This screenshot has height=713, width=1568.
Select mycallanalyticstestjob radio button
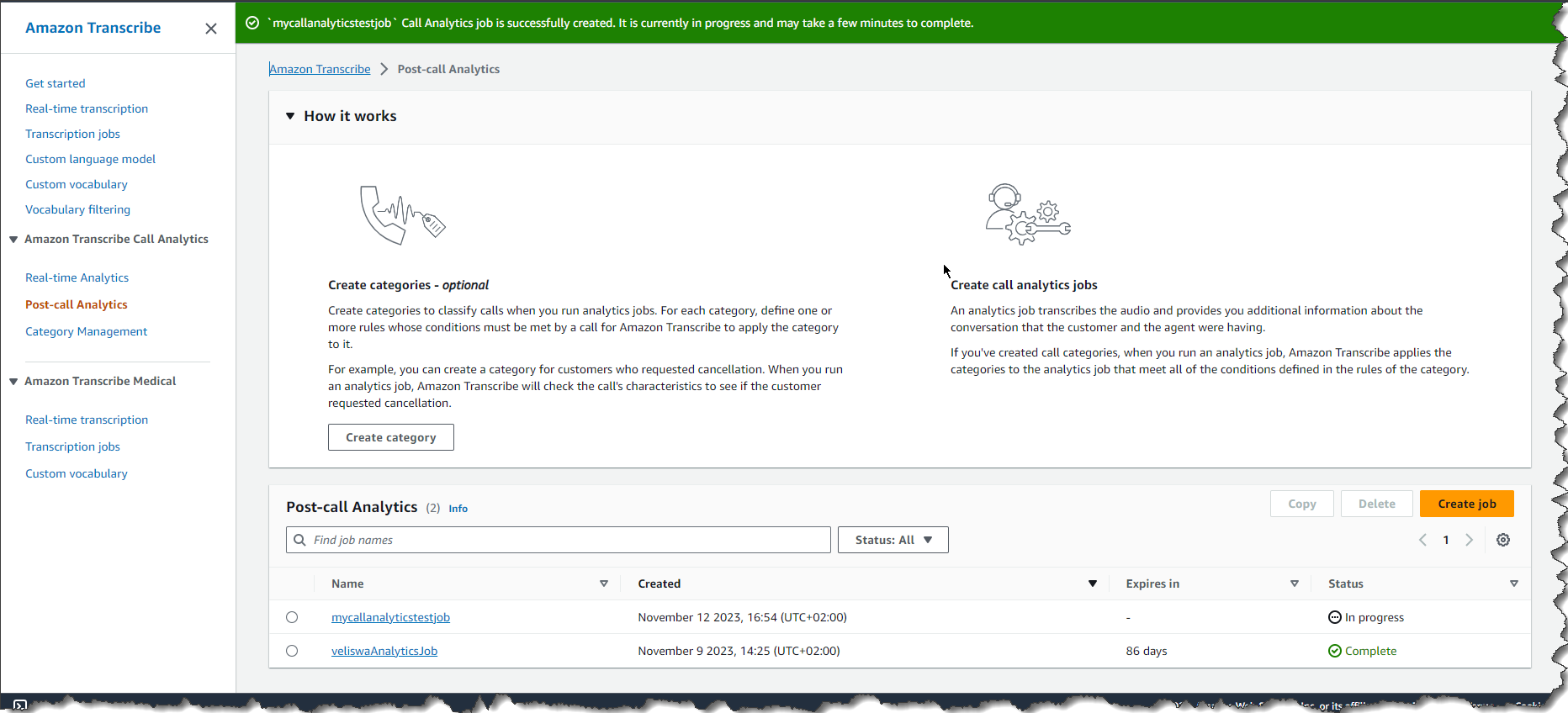point(292,617)
